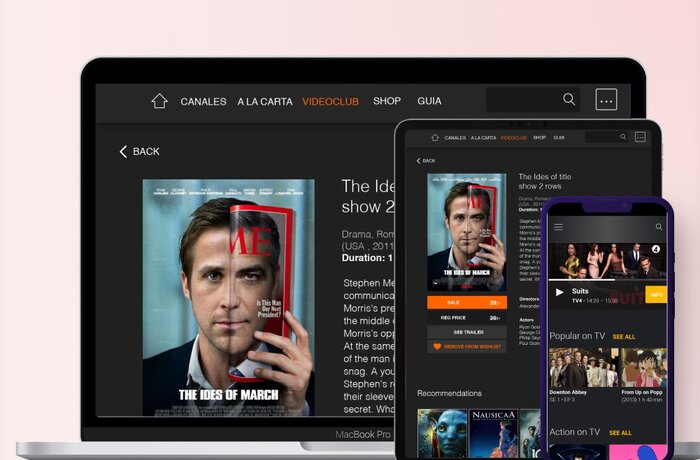Click the home icon in laptop navbar
Viewport: 700px width, 460px height.
(159, 101)
